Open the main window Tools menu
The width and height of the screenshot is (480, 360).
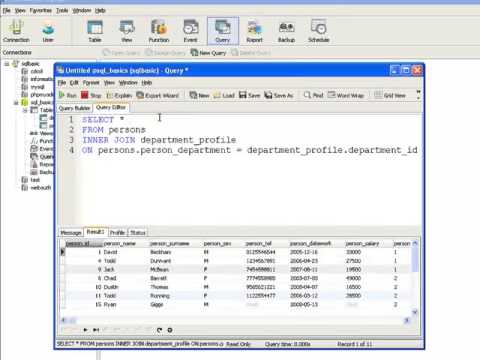click(62, 11)
